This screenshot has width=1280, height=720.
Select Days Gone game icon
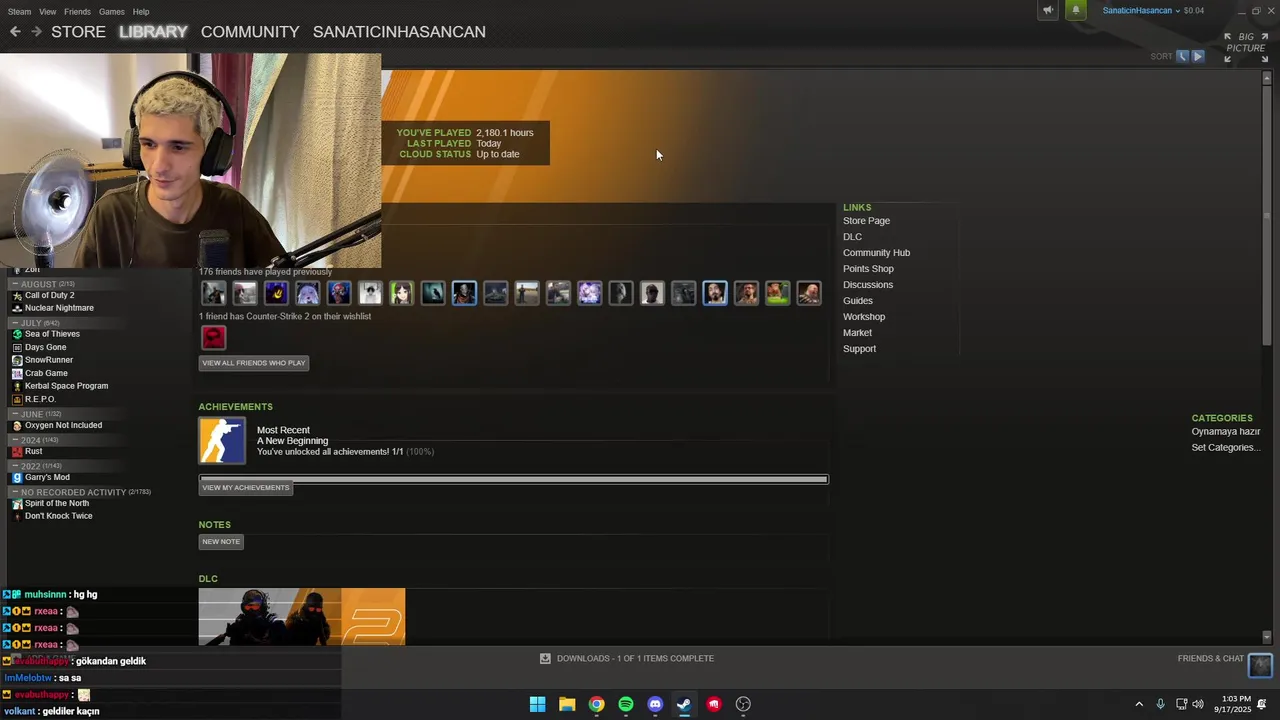(17, 347)
